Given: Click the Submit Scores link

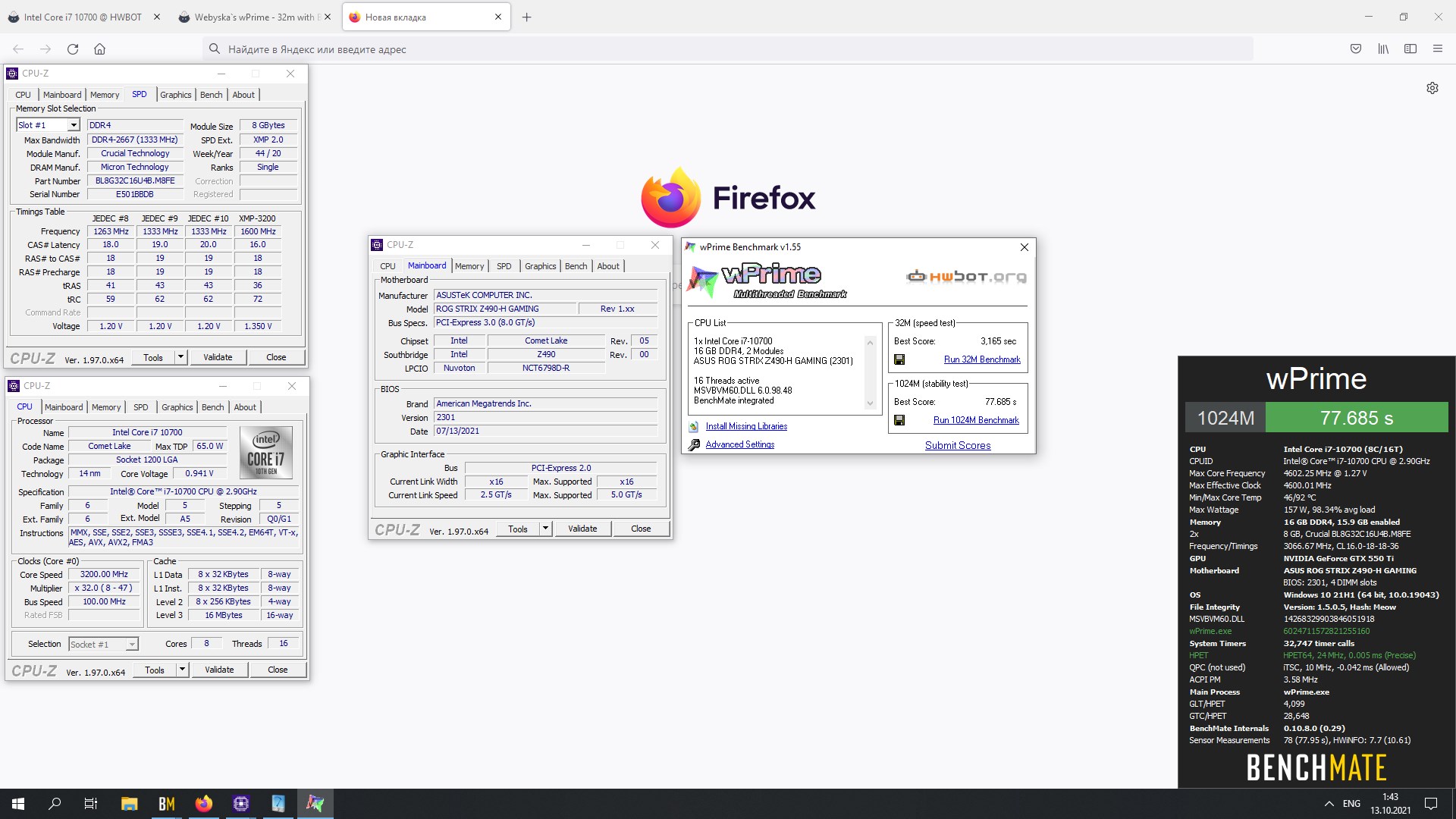Looking at the screenshot, I should [958, 445].
